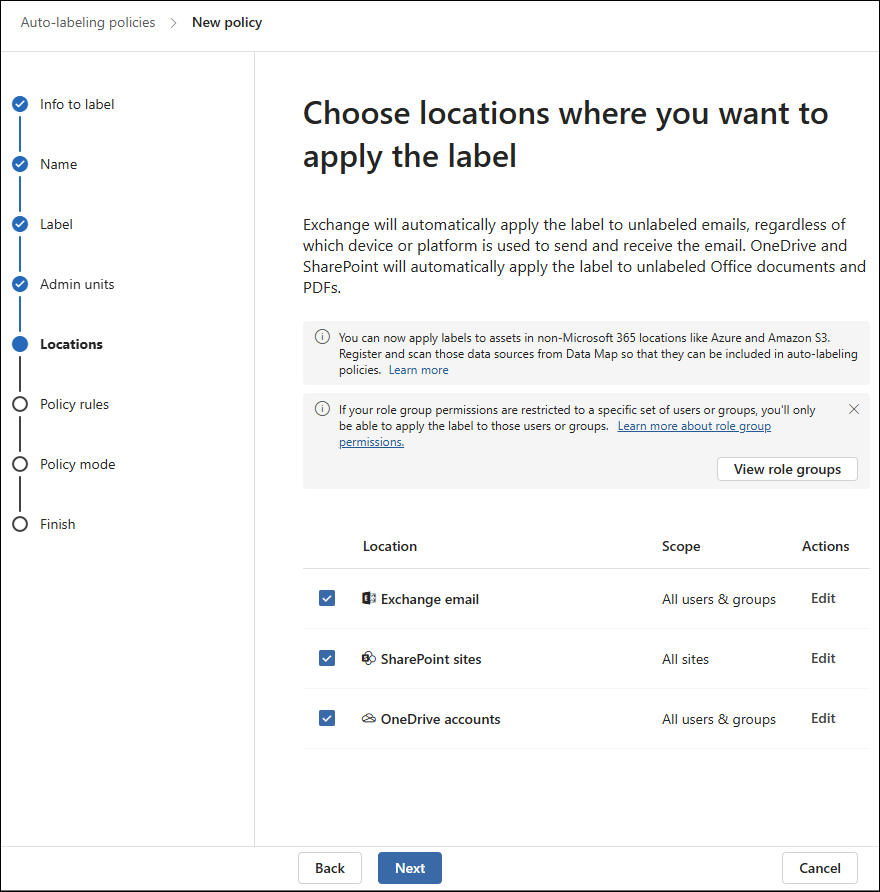Click the View role groups button

[x=787, y=469]
